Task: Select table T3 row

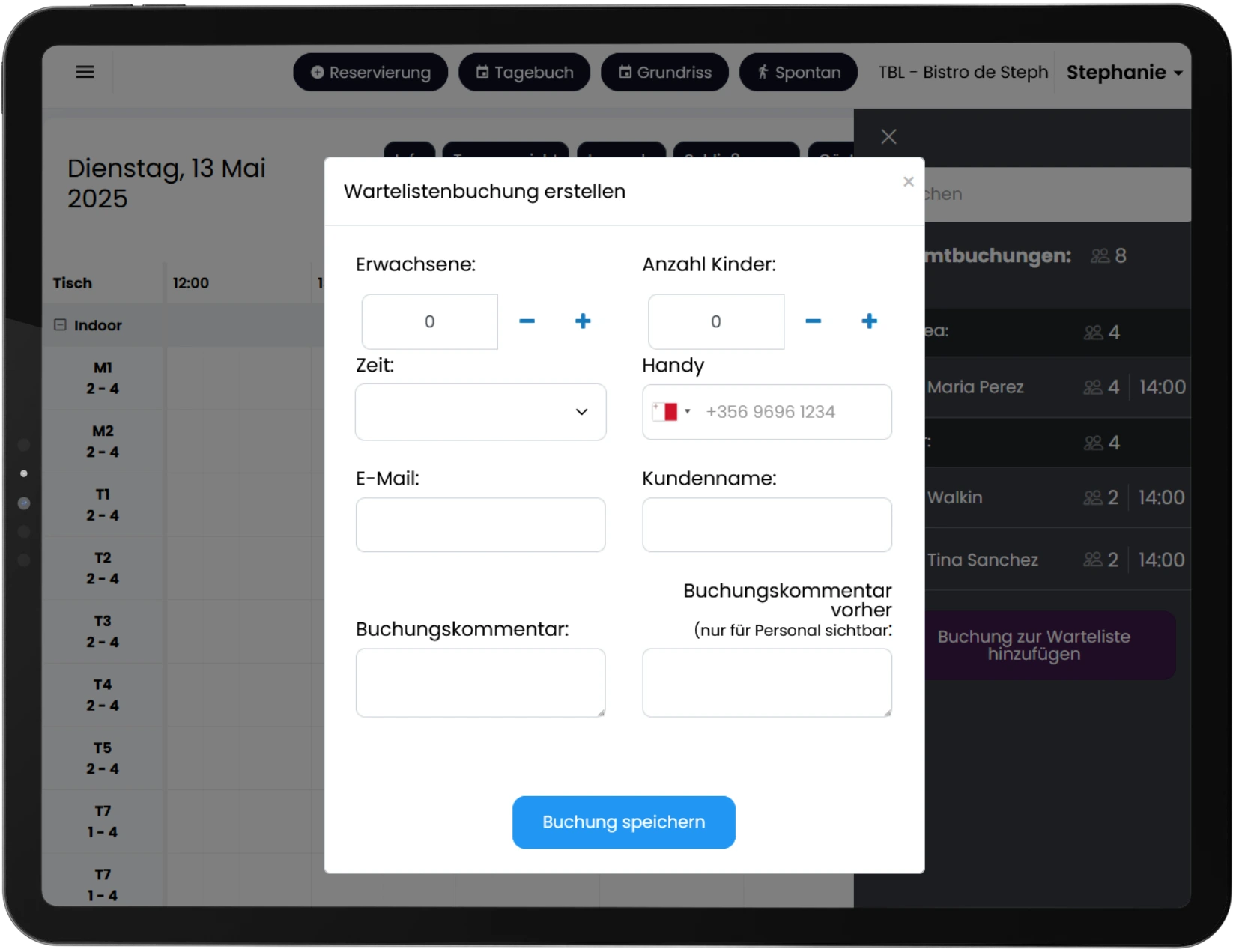Action: pos(103,631)
